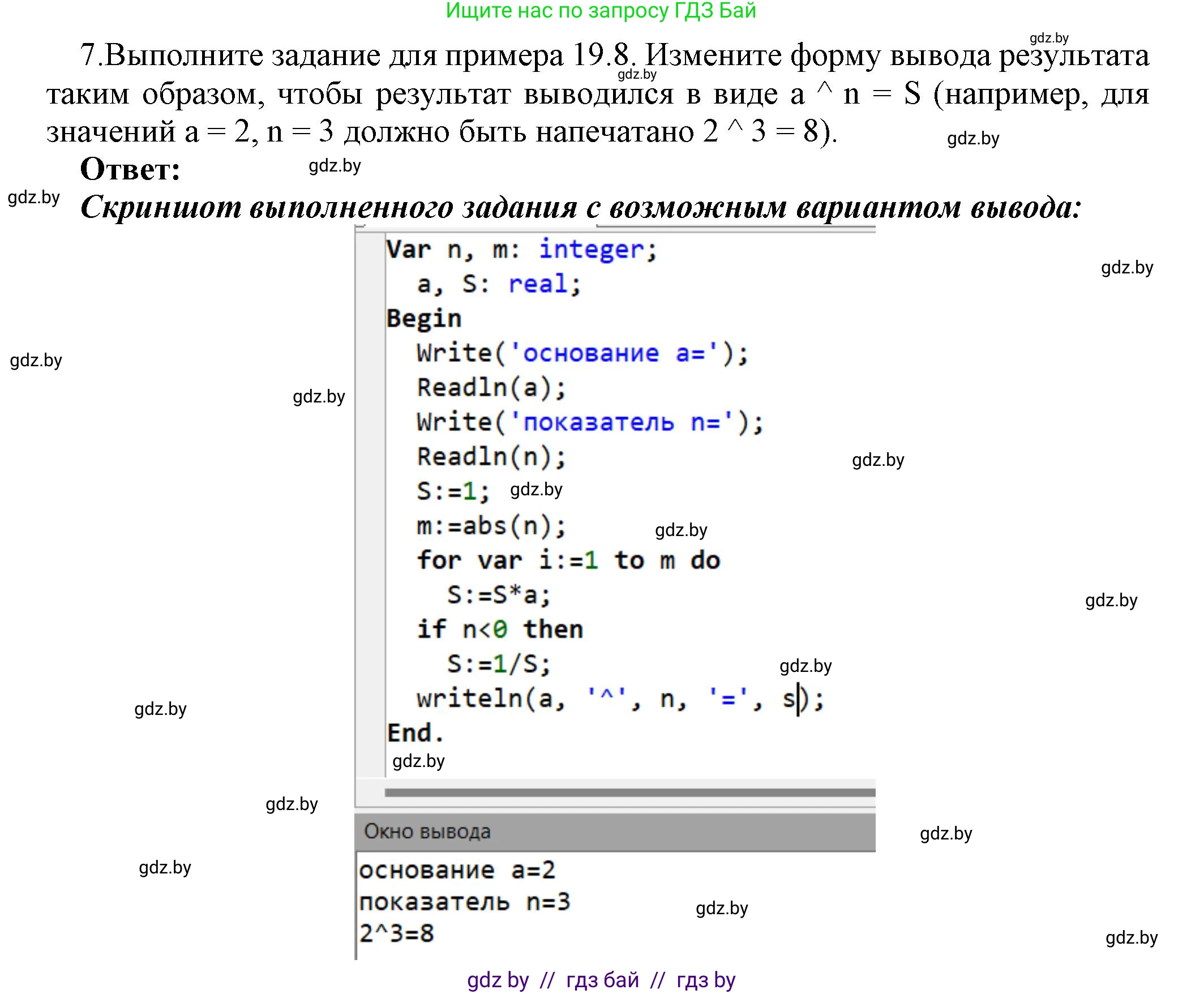Click the 'End.' line
The image size is (1204, 994).
(x=415, y=733)
